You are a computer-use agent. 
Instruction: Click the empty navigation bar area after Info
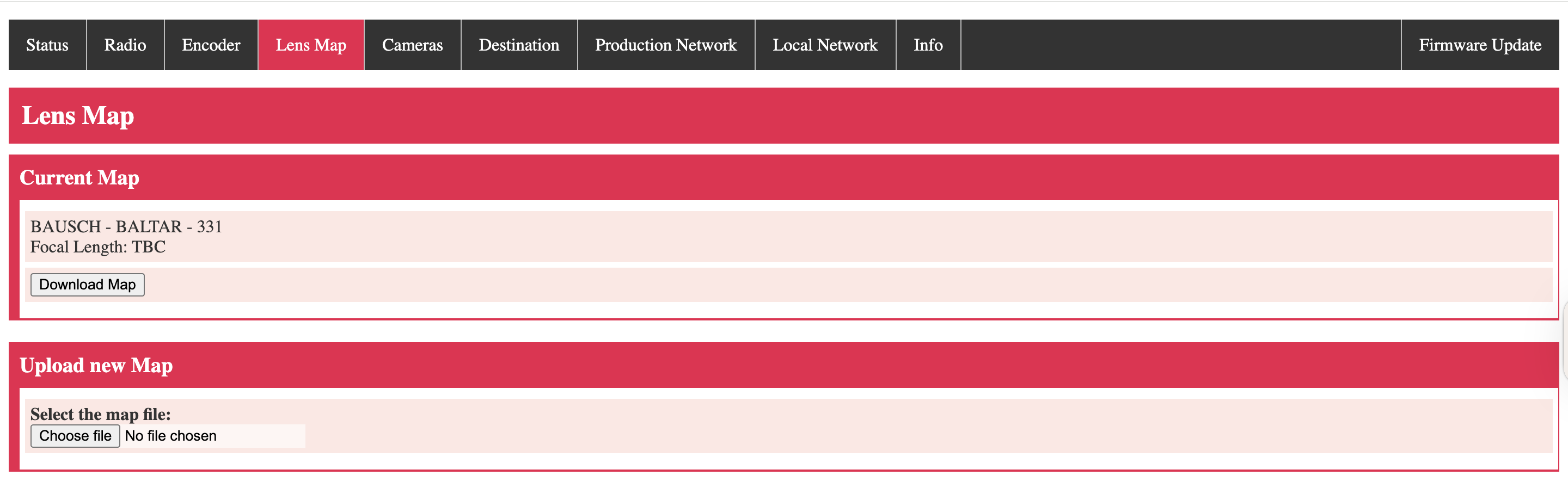[1180, 45]
